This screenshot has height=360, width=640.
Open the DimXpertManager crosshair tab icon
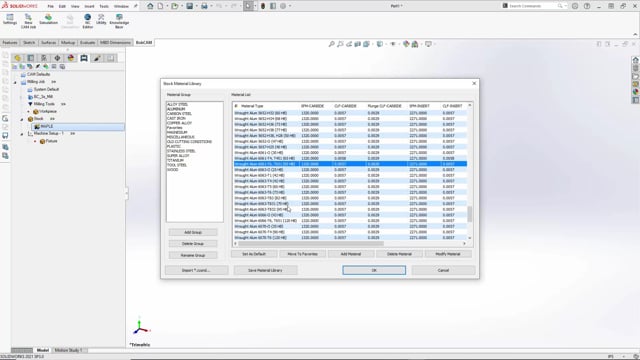(x=57, y=58)
